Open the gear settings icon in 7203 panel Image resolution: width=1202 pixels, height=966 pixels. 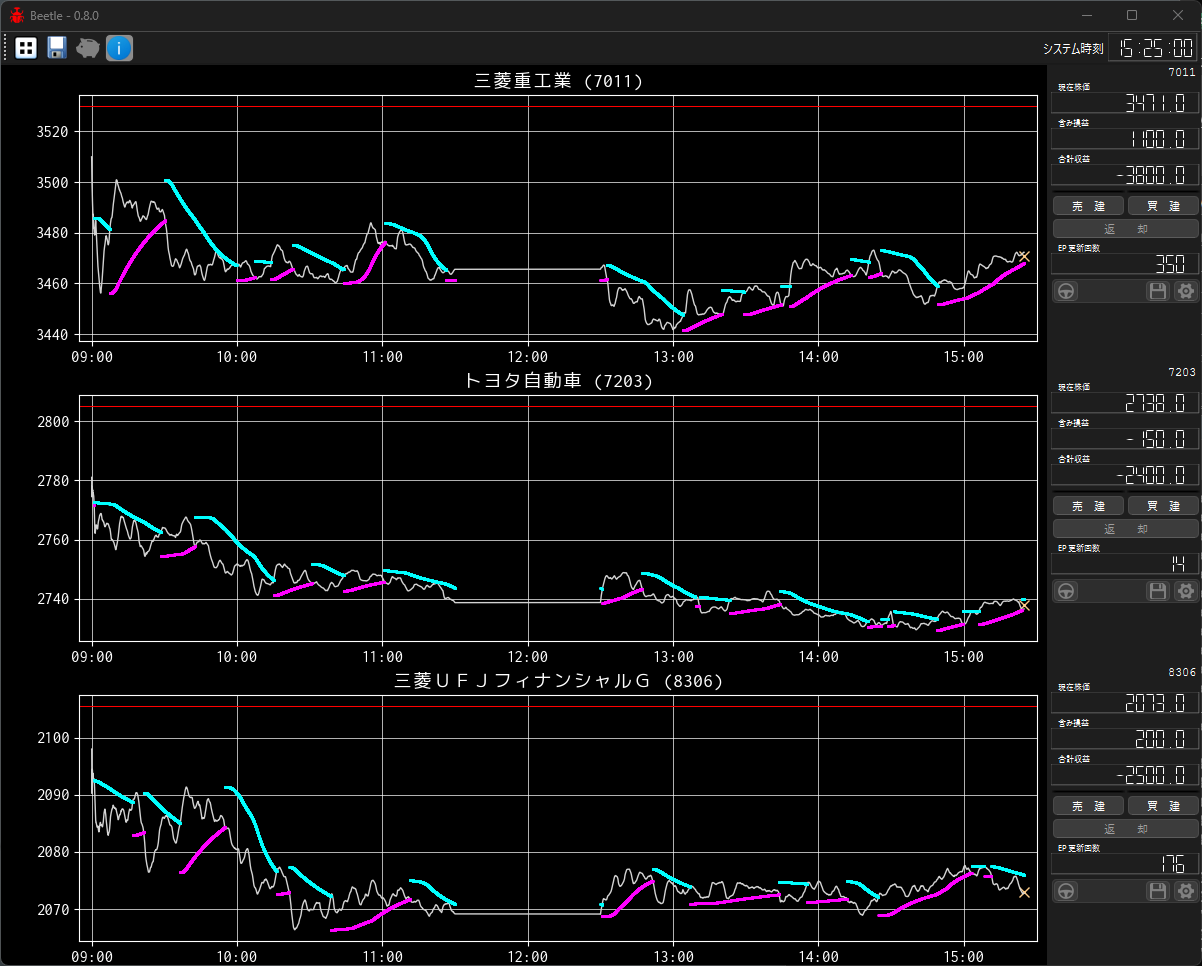coord(1186,591)
